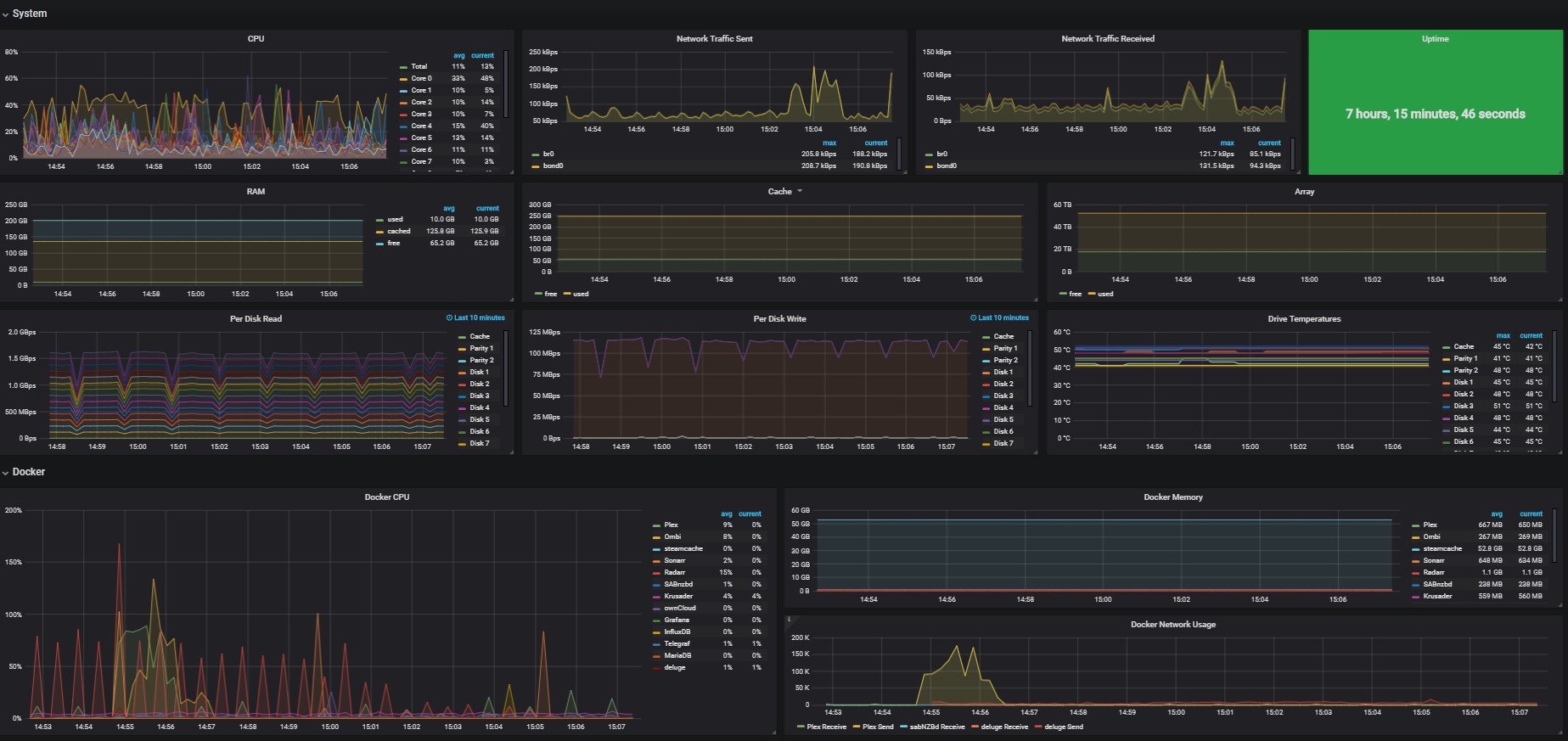Open the Network Traffic Received panel title menu
The width and height of the screenshot is (1568, 741).
coord(1108,39)
